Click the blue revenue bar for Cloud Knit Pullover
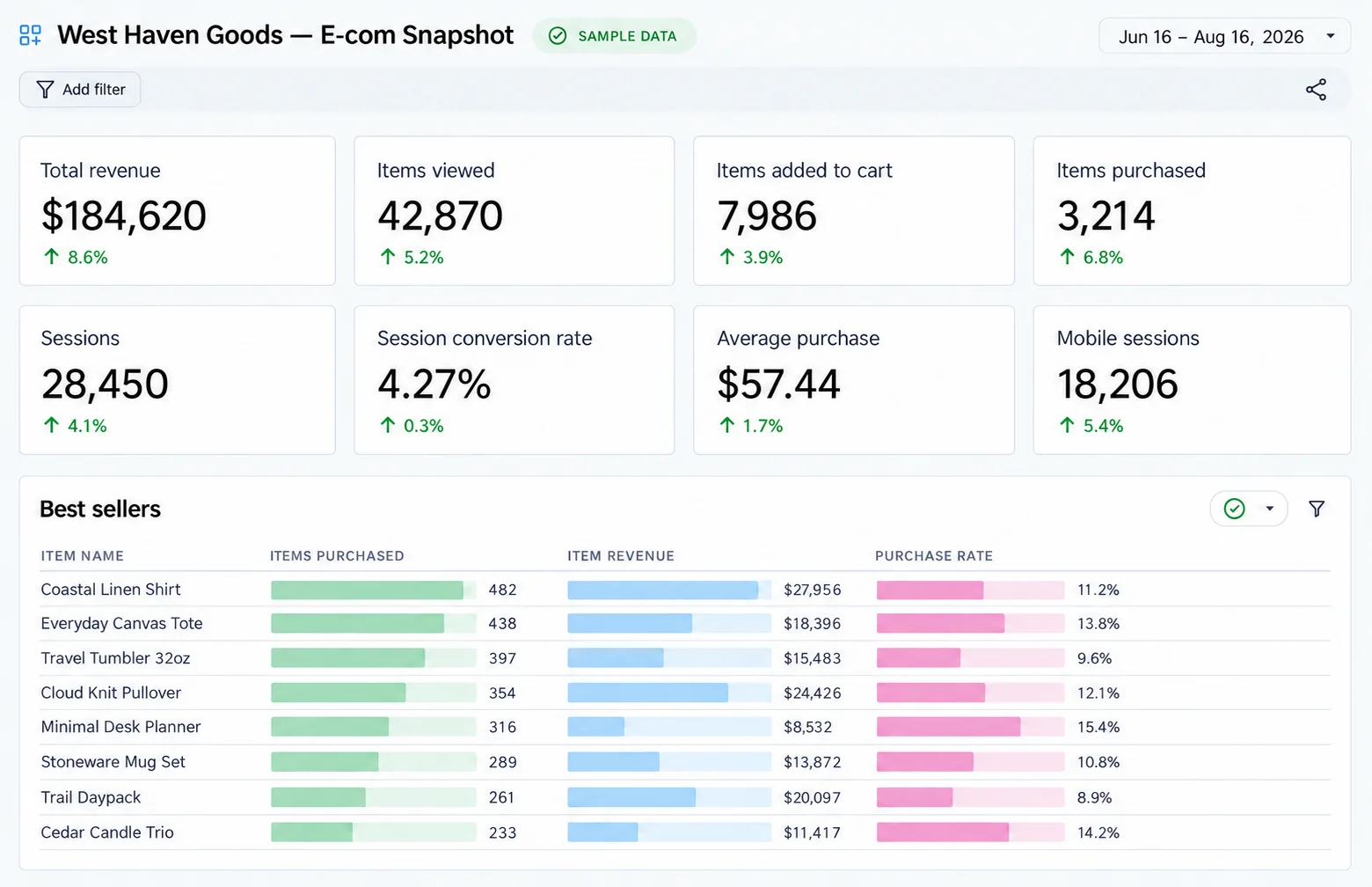The height and width of the screenshot is (887, 1372). click(648, 693)
